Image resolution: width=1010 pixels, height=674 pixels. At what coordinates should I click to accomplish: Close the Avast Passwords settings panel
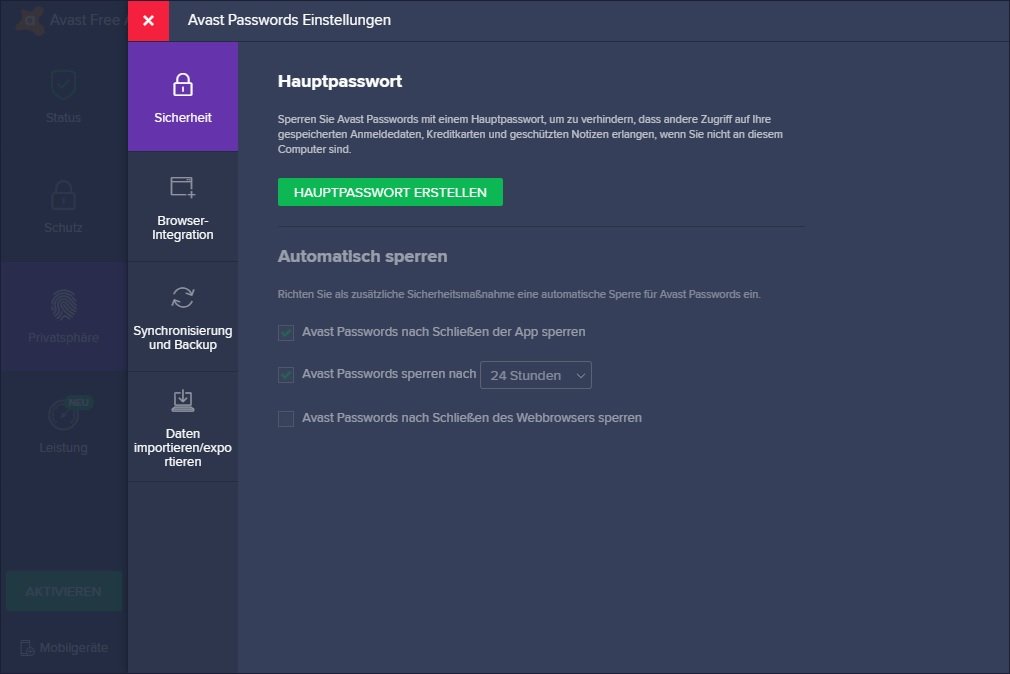click(148, 20)
